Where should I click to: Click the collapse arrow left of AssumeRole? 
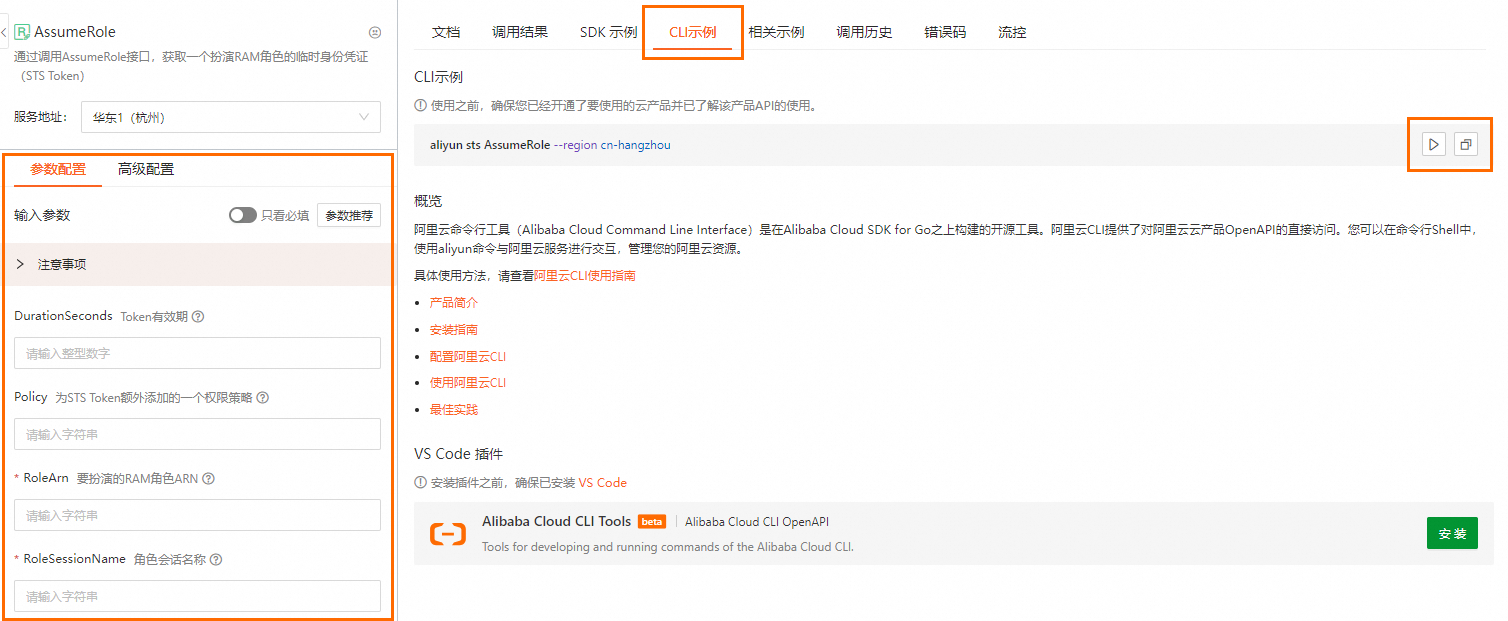coord(4,32)
